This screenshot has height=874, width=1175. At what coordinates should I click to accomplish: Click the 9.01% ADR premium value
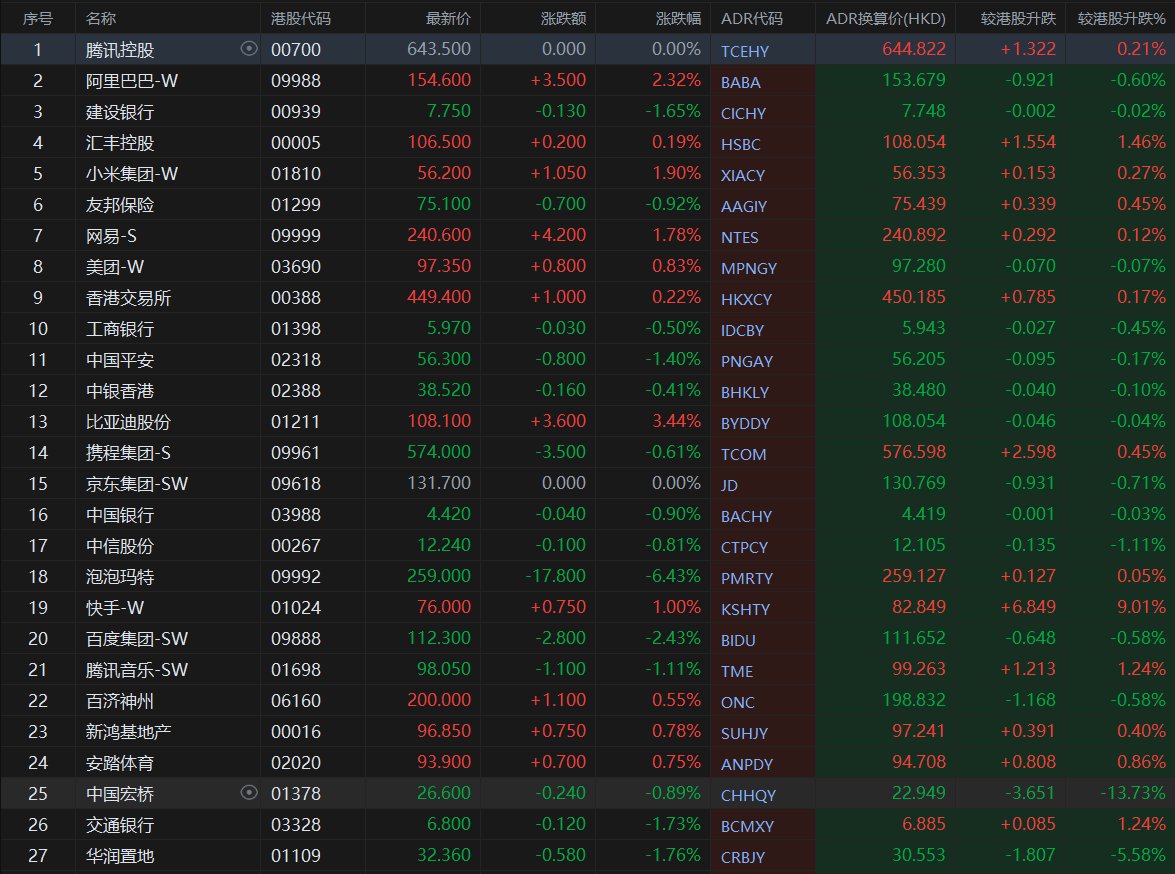click(1141, 606)
